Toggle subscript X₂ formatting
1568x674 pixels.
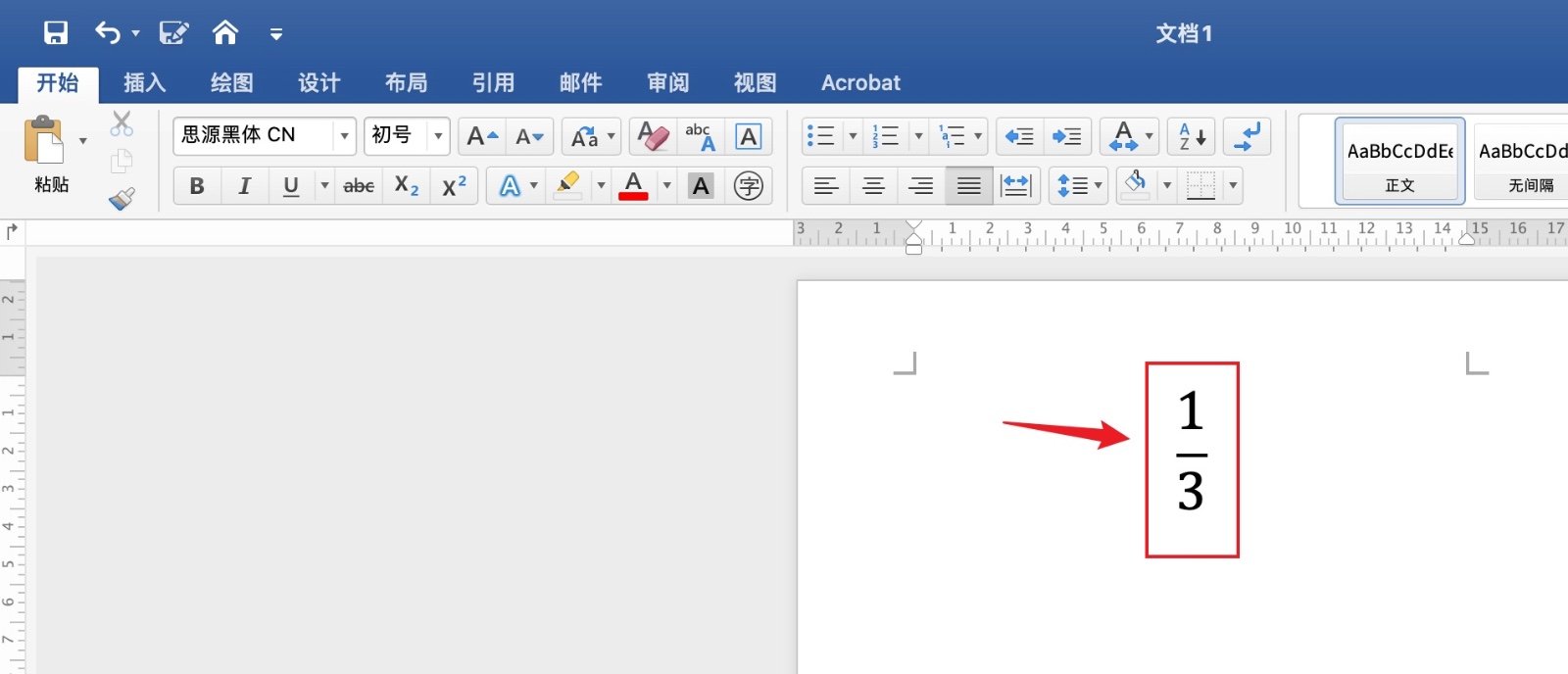[407, 186]
